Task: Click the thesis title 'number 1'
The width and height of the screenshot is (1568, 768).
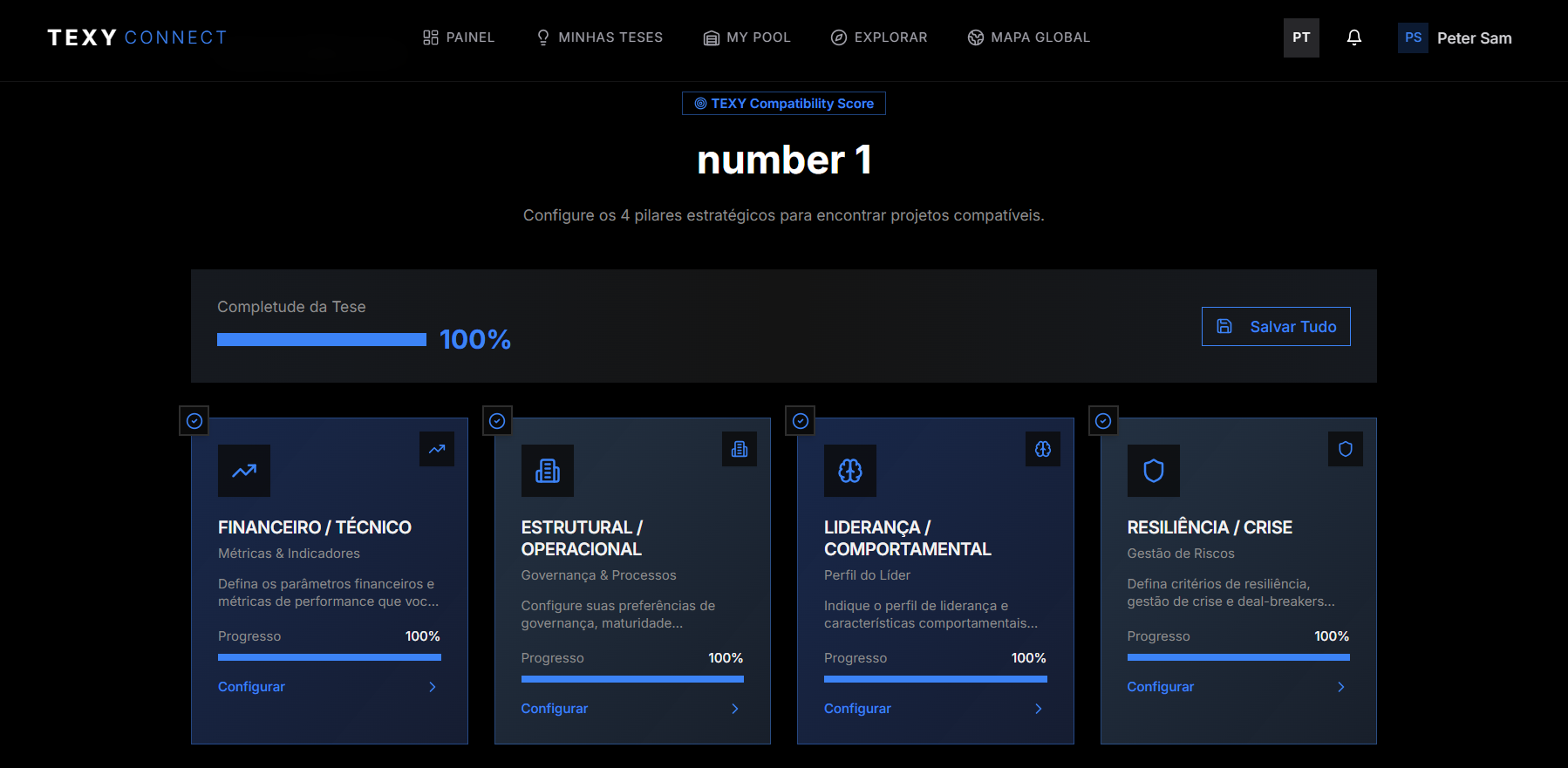Action: coord(784,160)
